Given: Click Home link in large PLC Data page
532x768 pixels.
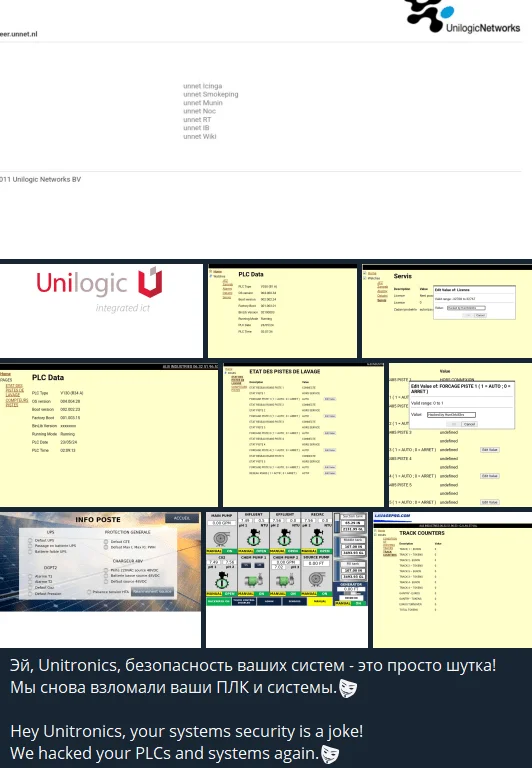Looking at the screenshot, I should pyautogui.click(x=5, y=374).
